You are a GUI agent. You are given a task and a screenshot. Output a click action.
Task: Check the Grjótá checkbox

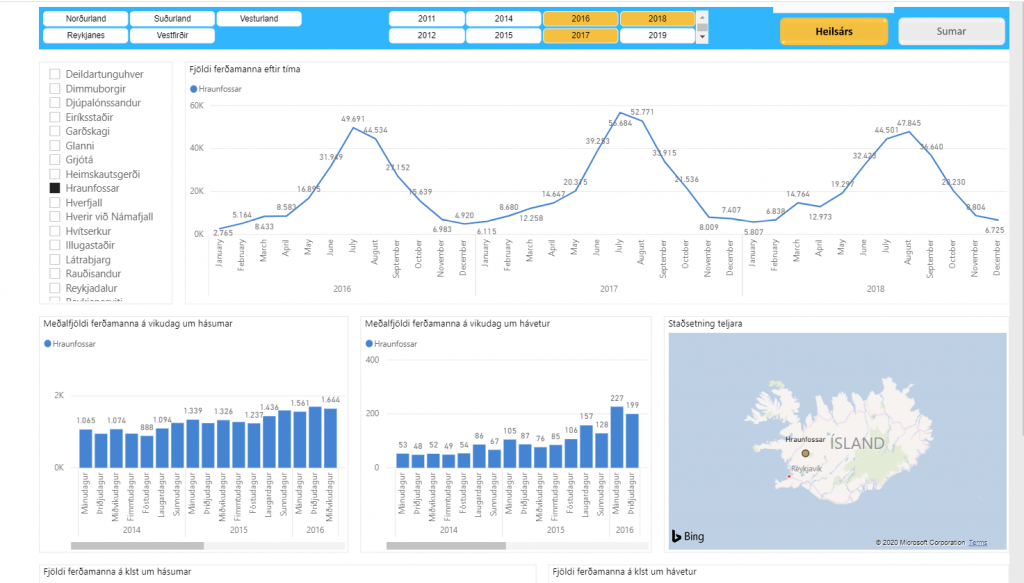pos(55,159)
